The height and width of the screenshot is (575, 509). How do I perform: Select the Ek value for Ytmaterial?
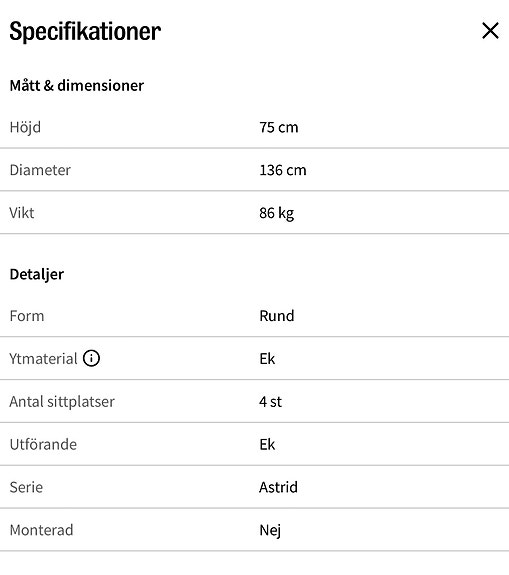coord(267,359)
